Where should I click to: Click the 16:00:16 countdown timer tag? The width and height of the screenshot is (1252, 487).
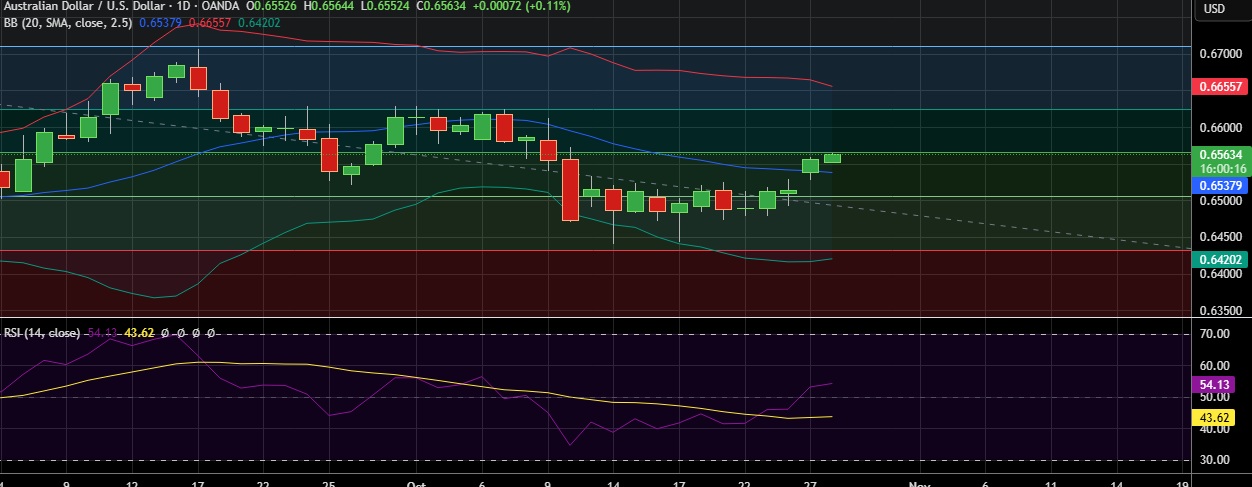point(1221,169)
